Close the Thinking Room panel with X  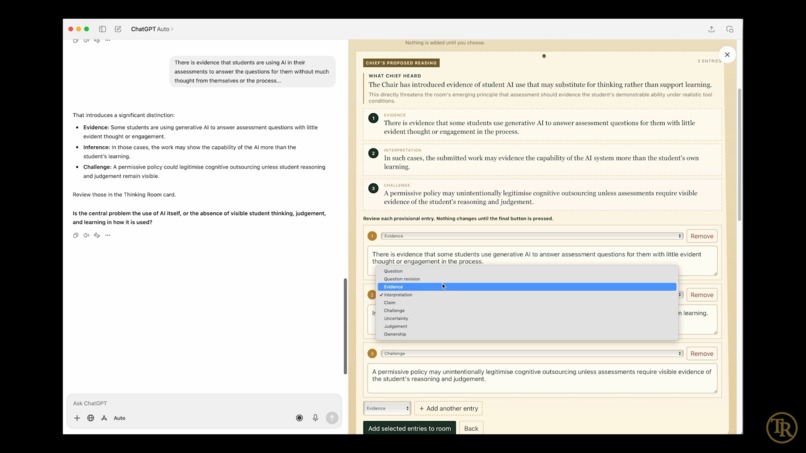tap(727, 55)
